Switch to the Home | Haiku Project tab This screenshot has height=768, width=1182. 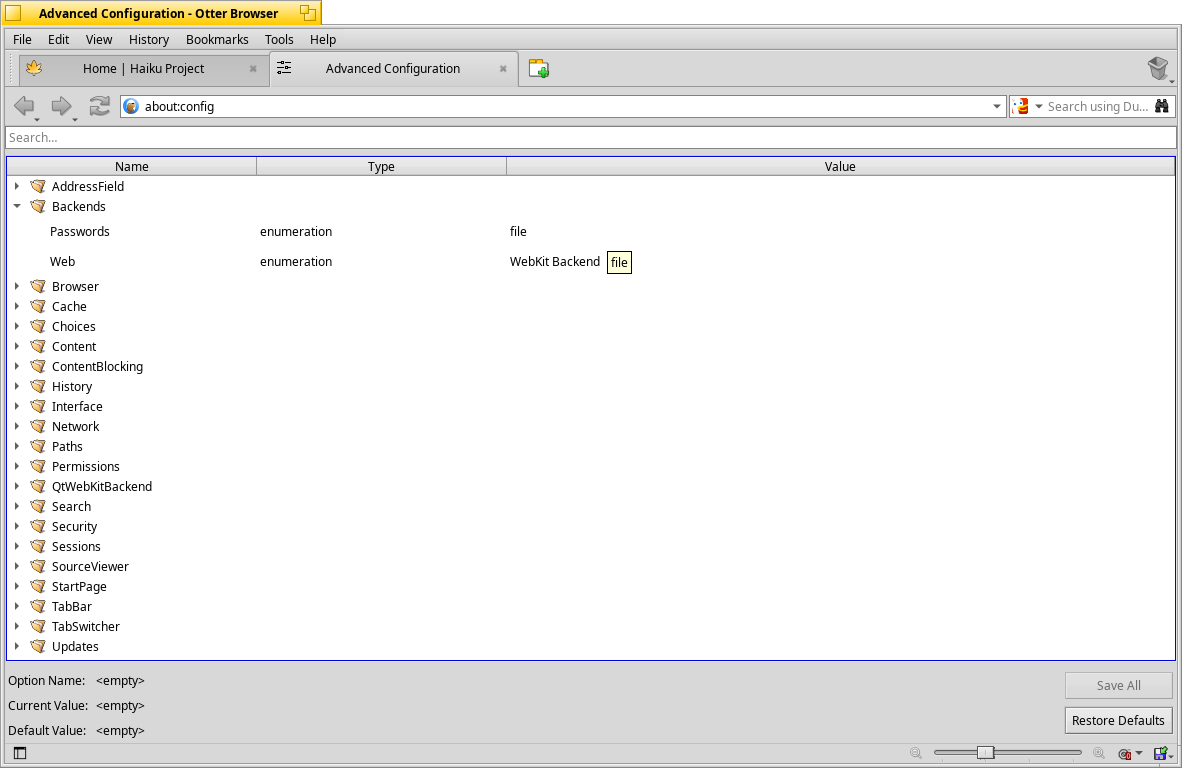click(x=143, y=69)
